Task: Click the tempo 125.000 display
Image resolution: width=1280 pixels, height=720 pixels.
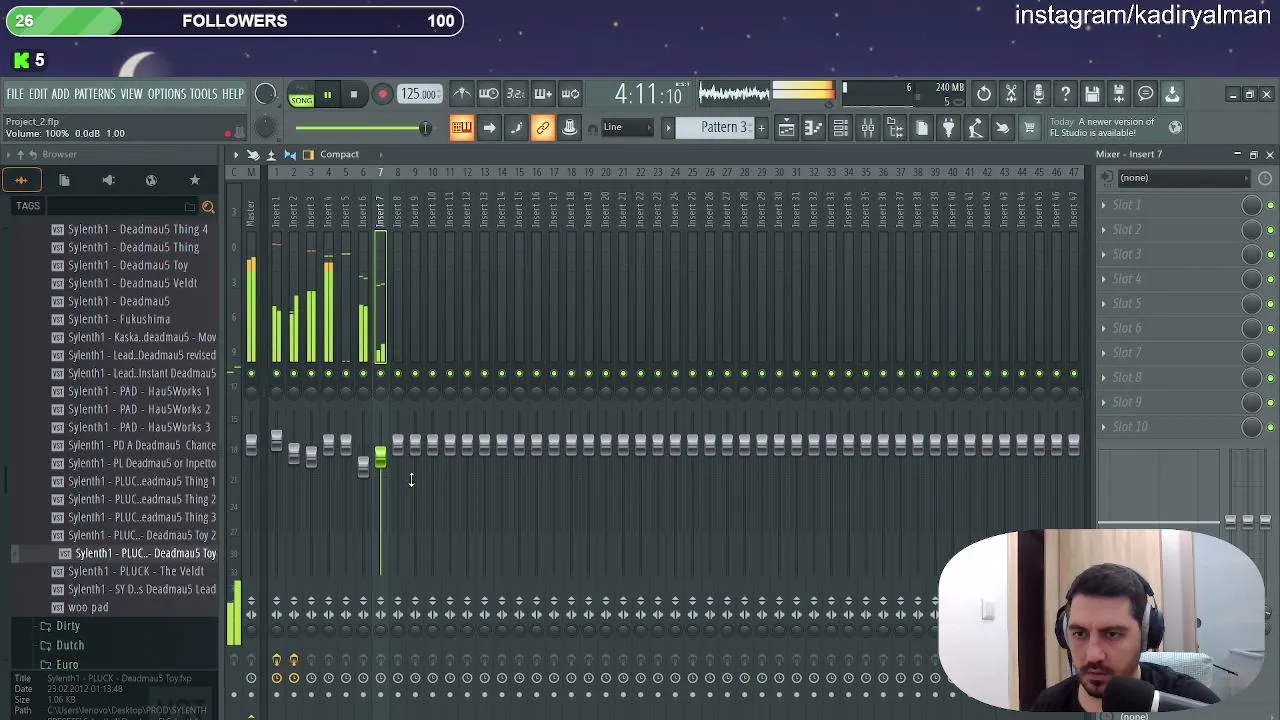Action: (419, 94)
